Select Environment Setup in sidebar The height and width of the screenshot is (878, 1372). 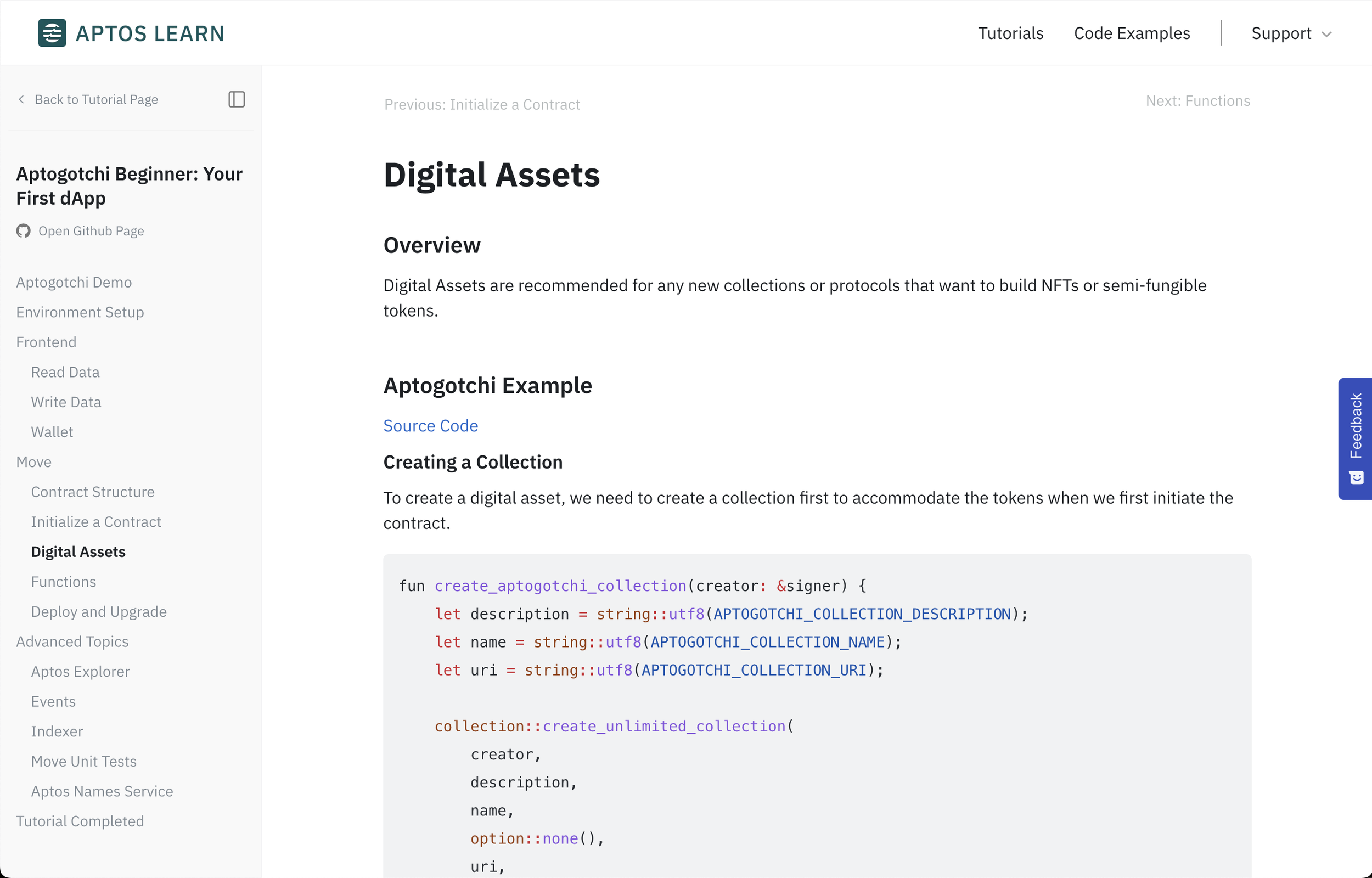[80, 312]
